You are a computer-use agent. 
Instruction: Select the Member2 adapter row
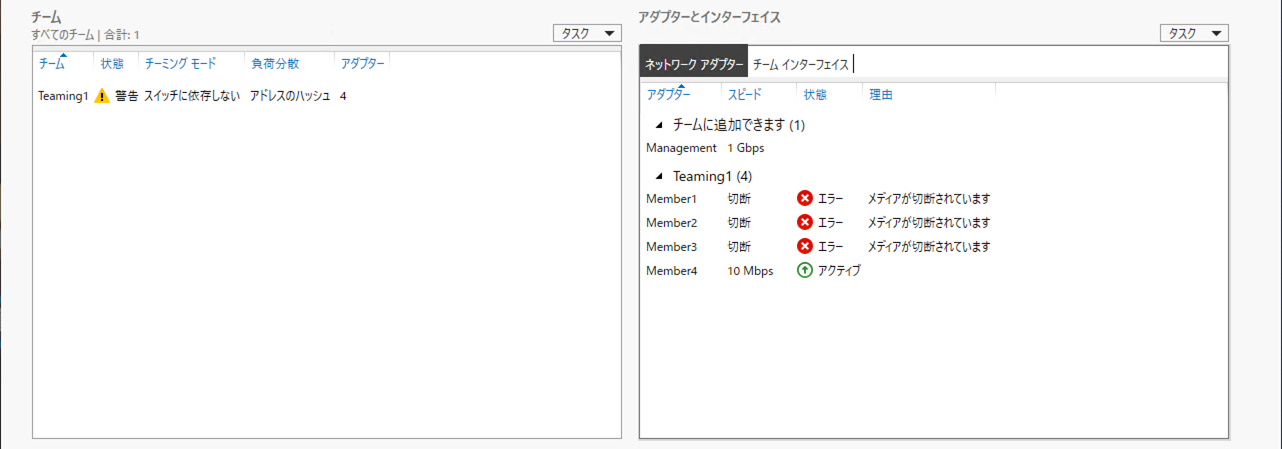tap(933, 222)
